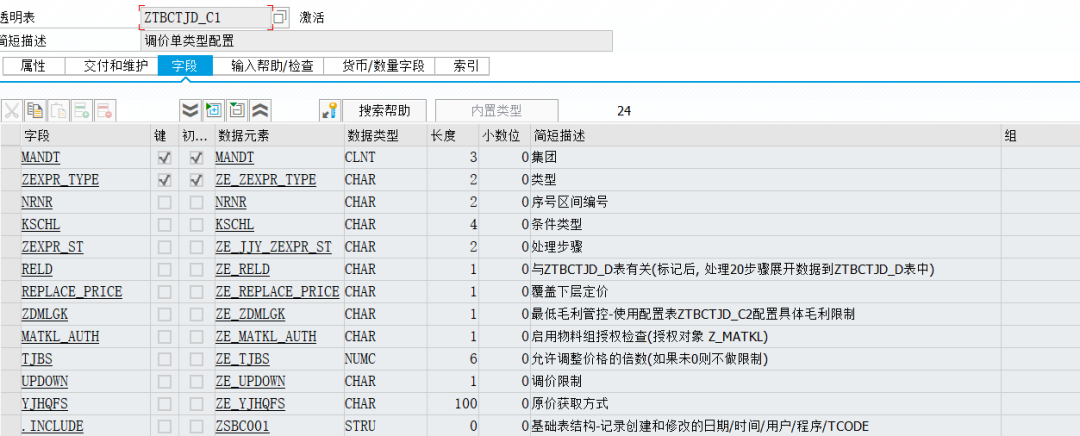The height and width of the screenshot is (436, 1080).
Task: Click the 数据类型 column header
Action: pyautogui.click(x=385, y=136)
